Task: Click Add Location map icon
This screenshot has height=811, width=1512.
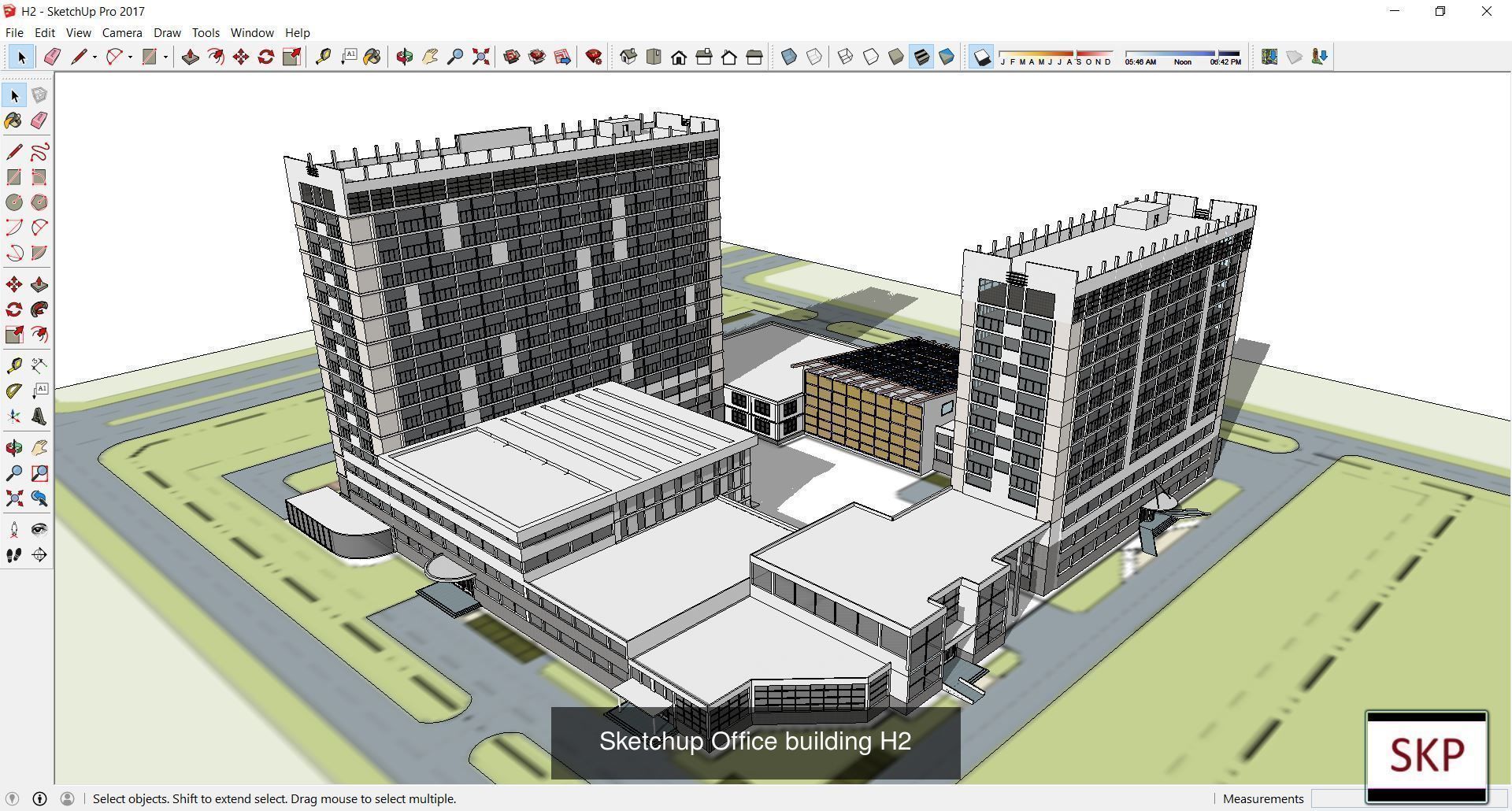Action: click(x=1269, y=57)
